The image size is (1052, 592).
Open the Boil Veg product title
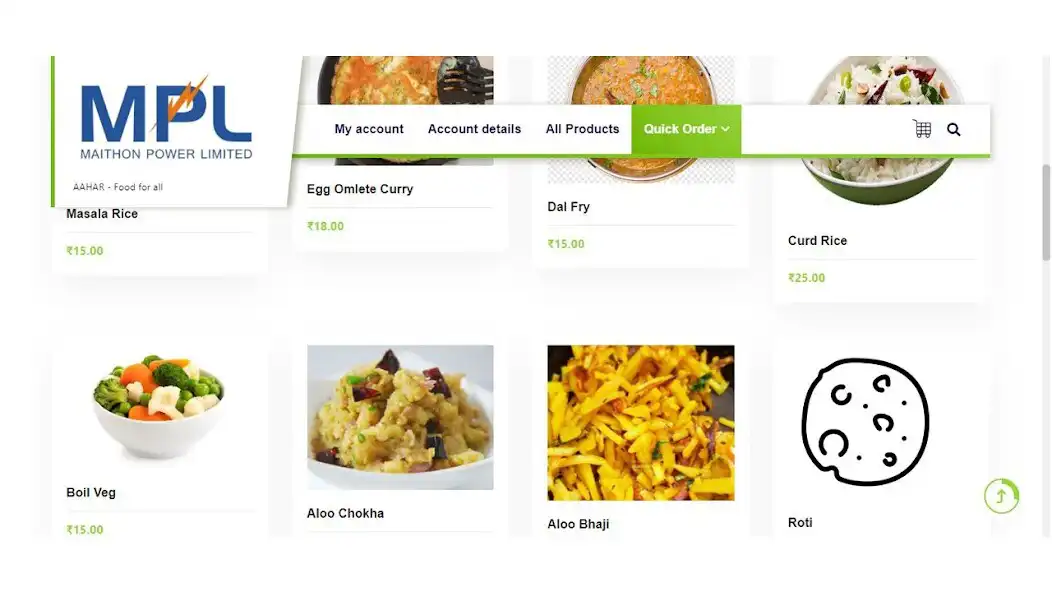pos(91,493)
